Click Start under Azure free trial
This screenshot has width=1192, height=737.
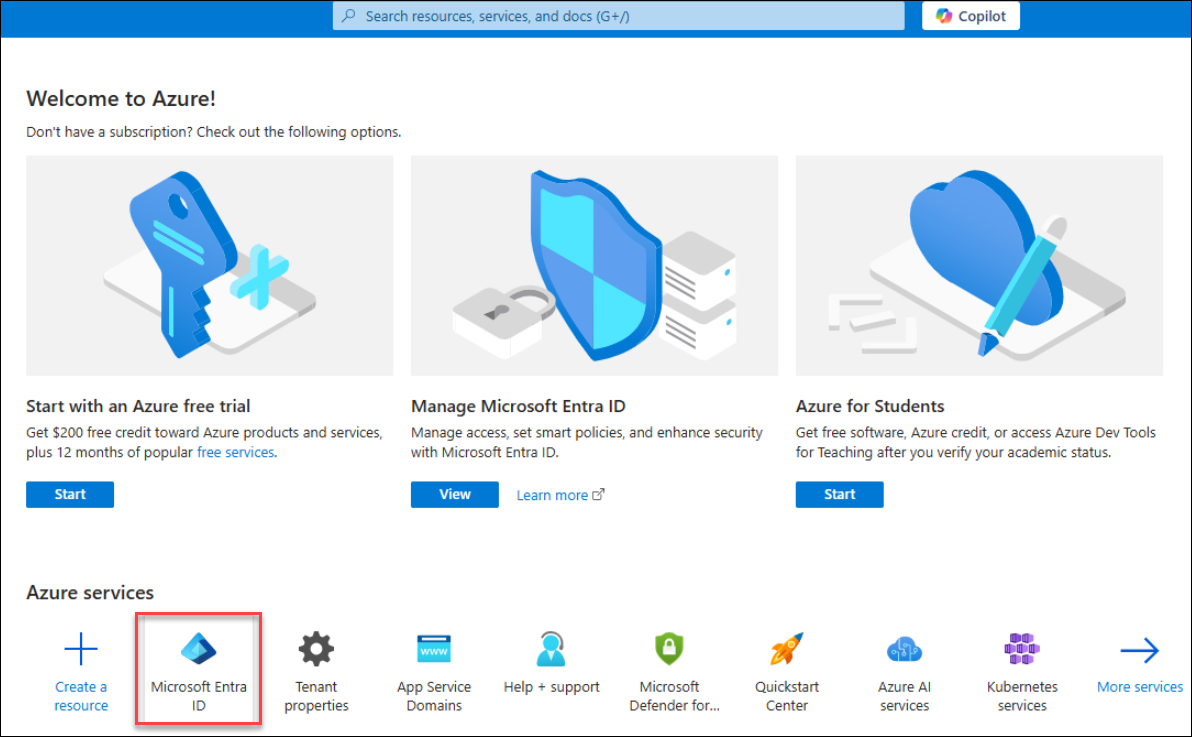[x=70, y=494]
